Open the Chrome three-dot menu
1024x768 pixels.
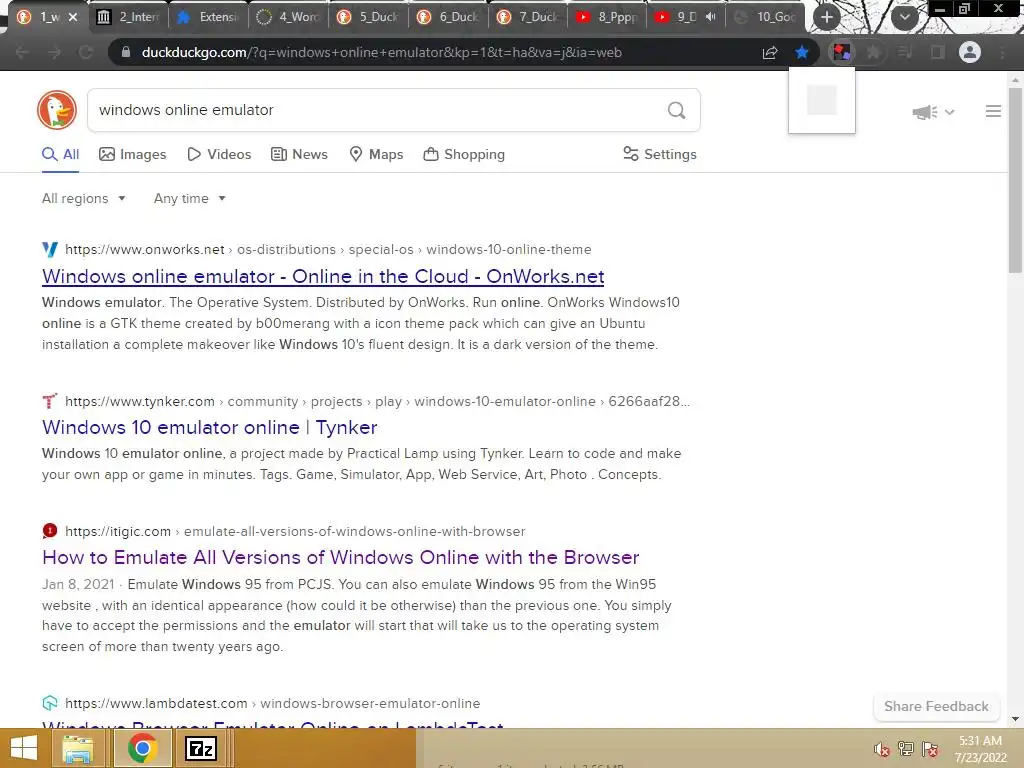tap(1002, 52)
